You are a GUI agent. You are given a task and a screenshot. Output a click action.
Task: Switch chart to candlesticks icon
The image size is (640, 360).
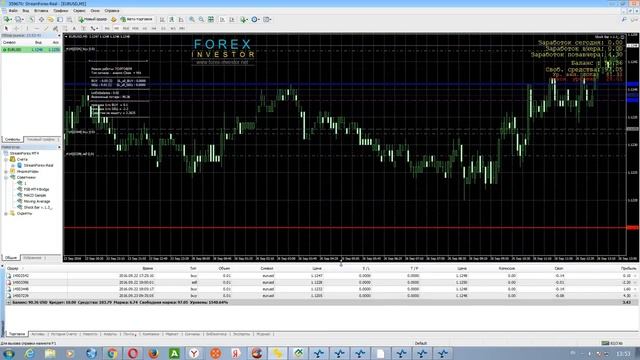[171, 19]
